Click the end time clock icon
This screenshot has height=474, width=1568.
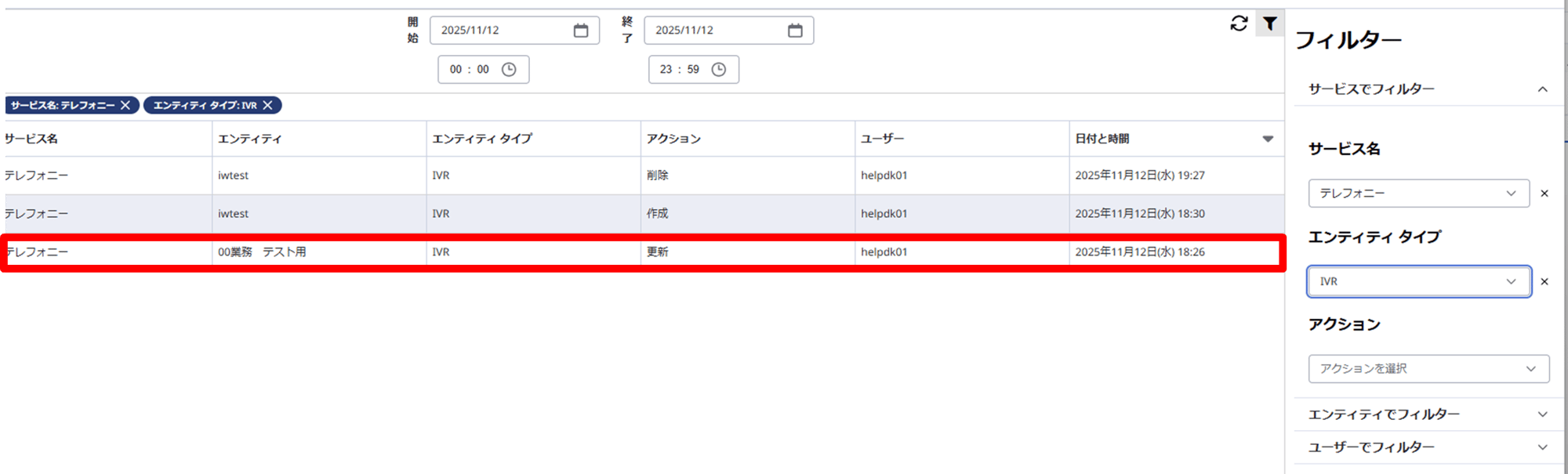tap(718, 70)
